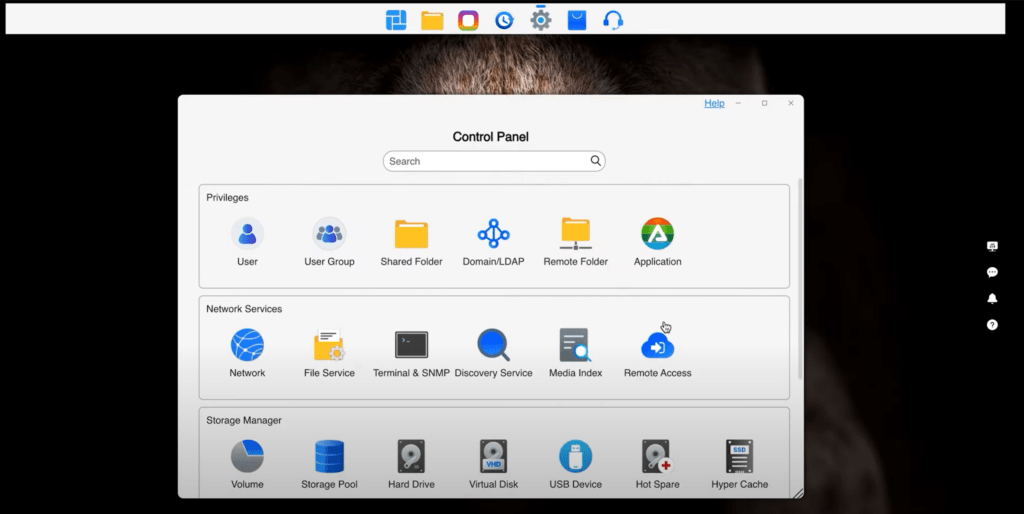
Task: Click the Help link
Action: coord(714,103)
